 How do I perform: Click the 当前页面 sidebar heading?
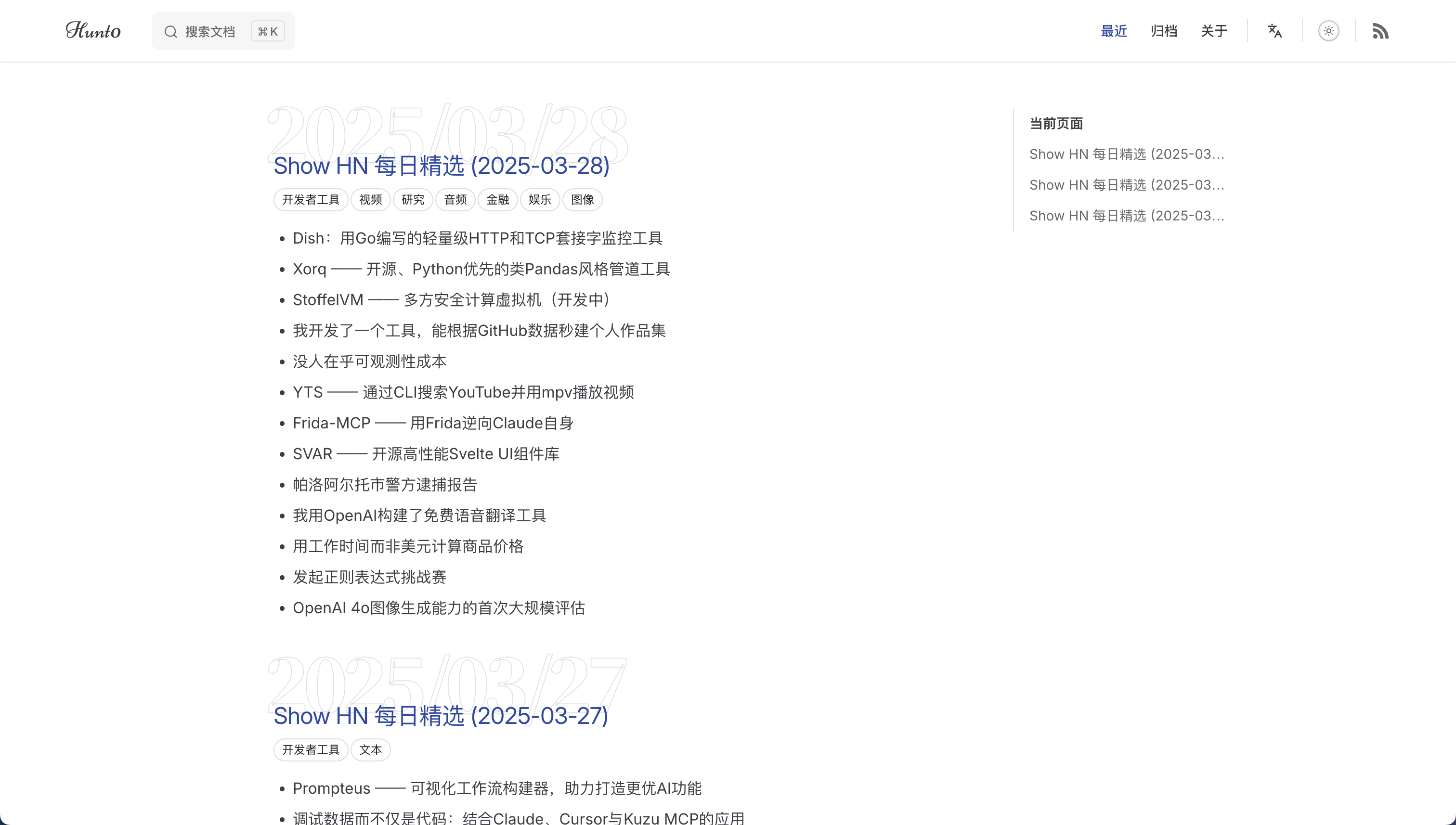pyautogui.click(x=1056, y=124)
